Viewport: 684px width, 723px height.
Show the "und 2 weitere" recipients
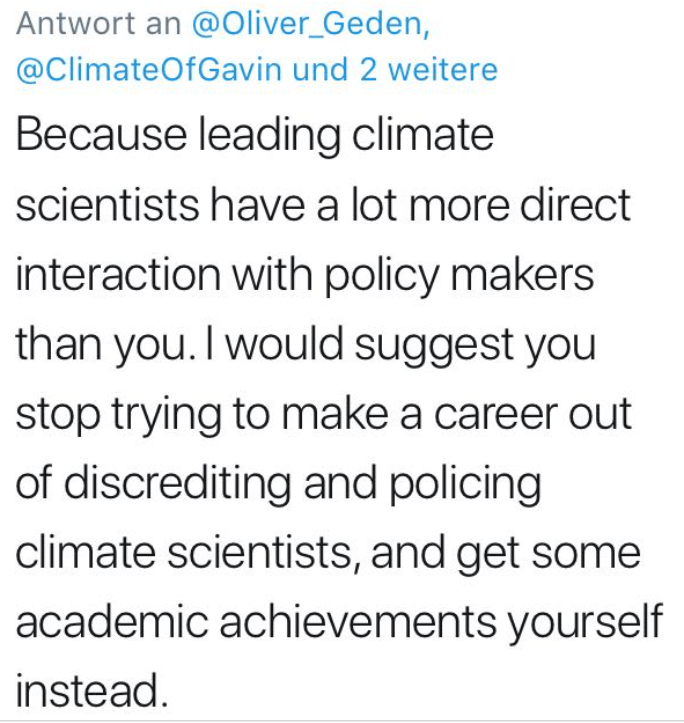(395, 70)
